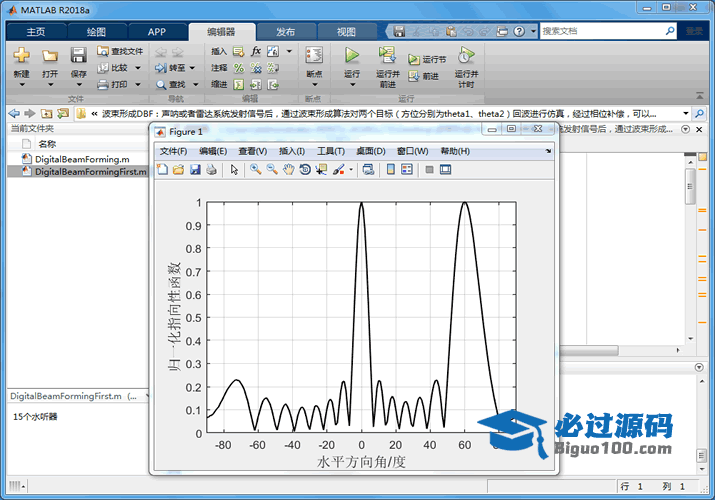The image size is (715, 500).
Task: Click the insert section icon next to 插入
Action: pos(238,51)
